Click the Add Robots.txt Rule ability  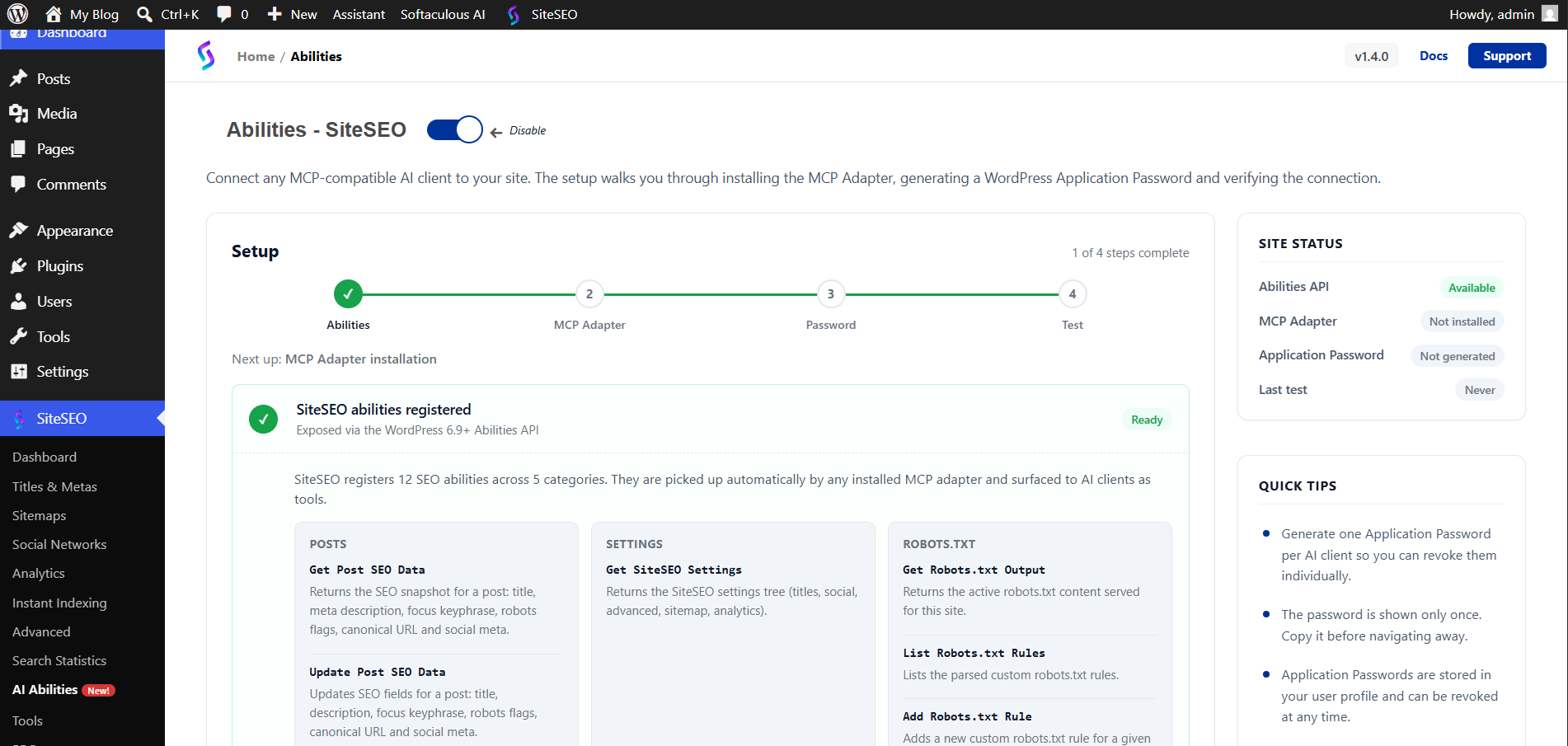(x=967, y=716)
